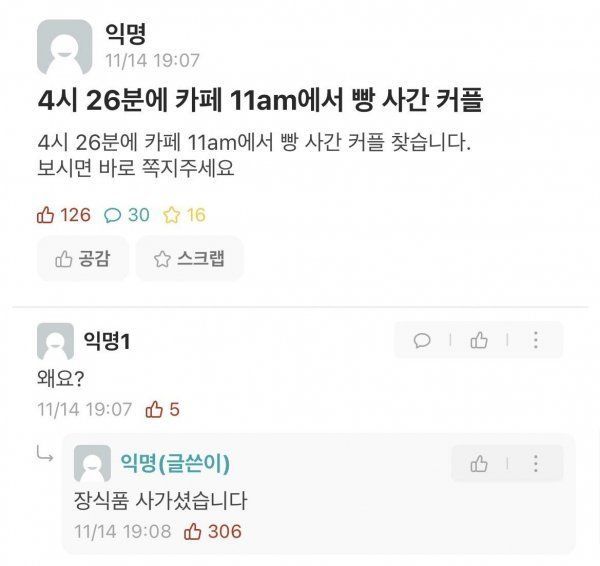
Task: Click the 익명(글쓴이) author name
Action: coord(175,463)
